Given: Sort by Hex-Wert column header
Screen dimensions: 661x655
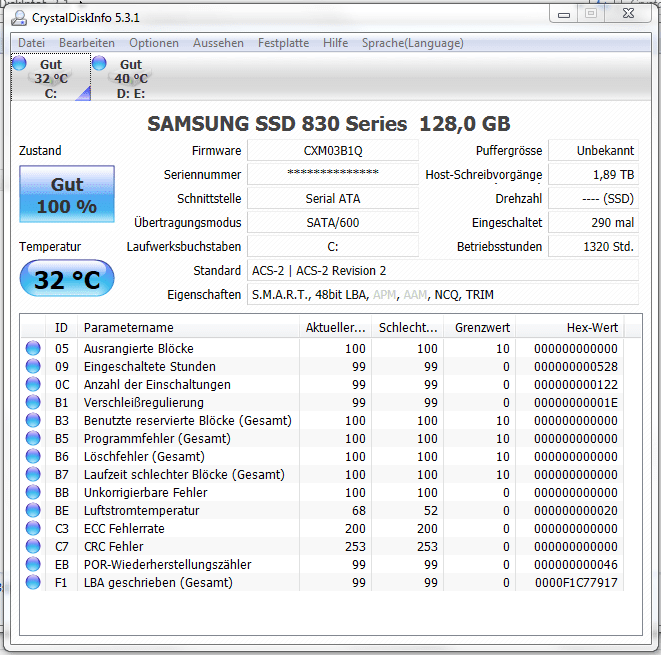Looking at the screenshot, I should (570, 328).
